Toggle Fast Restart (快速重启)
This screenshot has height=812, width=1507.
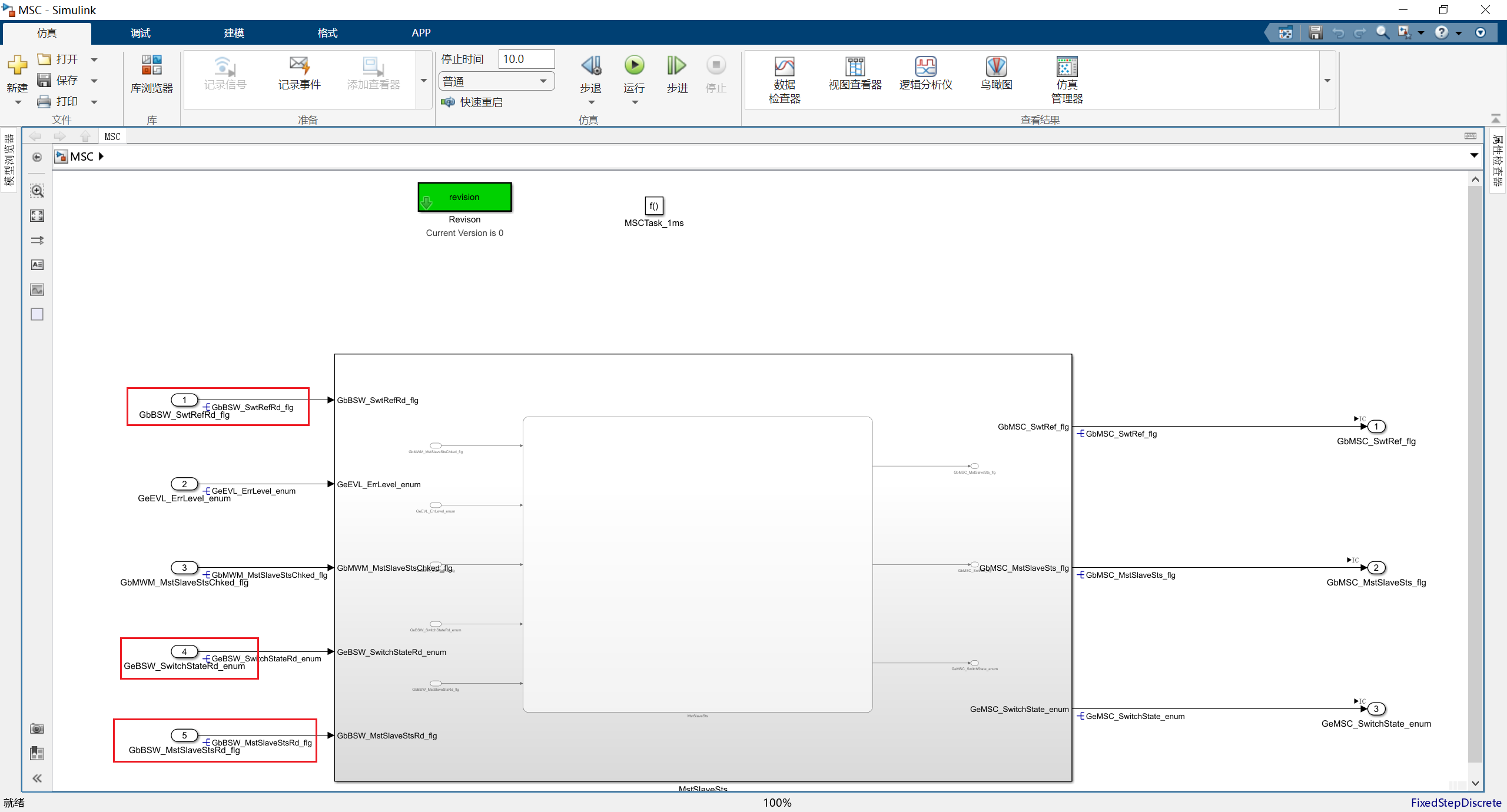point(472,102)
